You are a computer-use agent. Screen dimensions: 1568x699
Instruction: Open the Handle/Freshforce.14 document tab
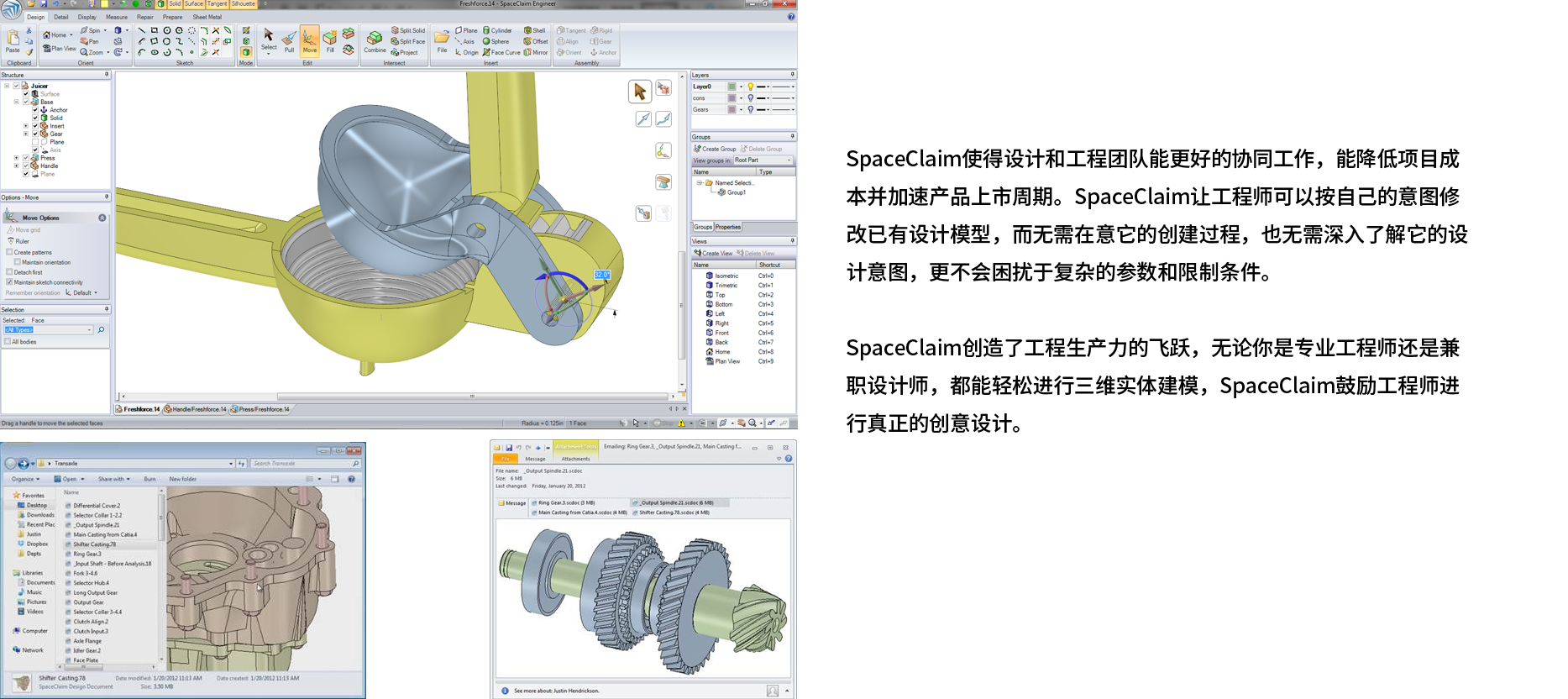(196, 409)
